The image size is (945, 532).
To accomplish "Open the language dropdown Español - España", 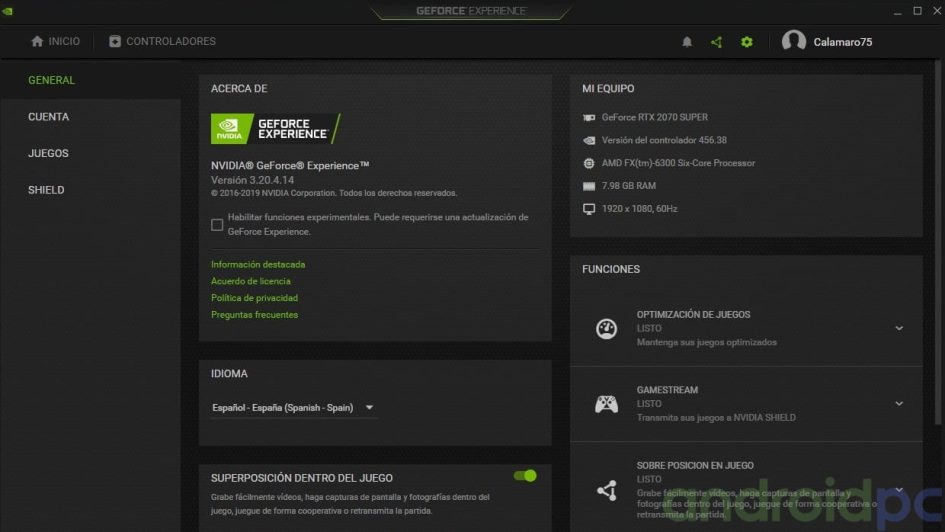I will coord(294,408).
